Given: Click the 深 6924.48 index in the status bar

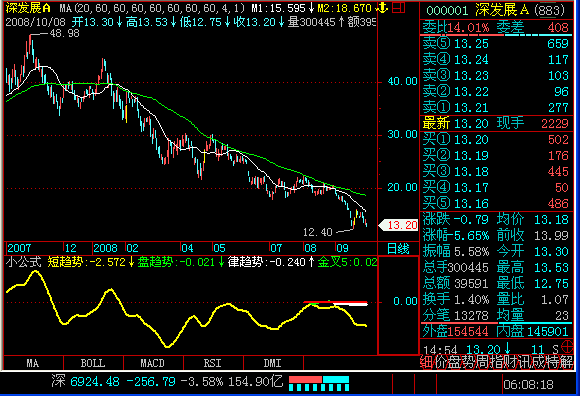Looking at the screenshot, I should pyautogui.click(x=85, y=381).
